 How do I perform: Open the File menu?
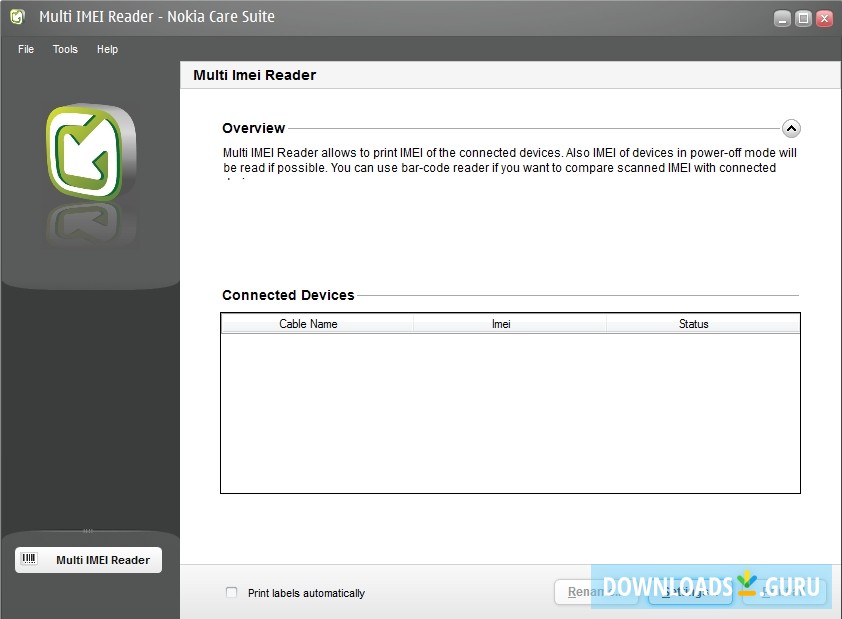[26, 49]
